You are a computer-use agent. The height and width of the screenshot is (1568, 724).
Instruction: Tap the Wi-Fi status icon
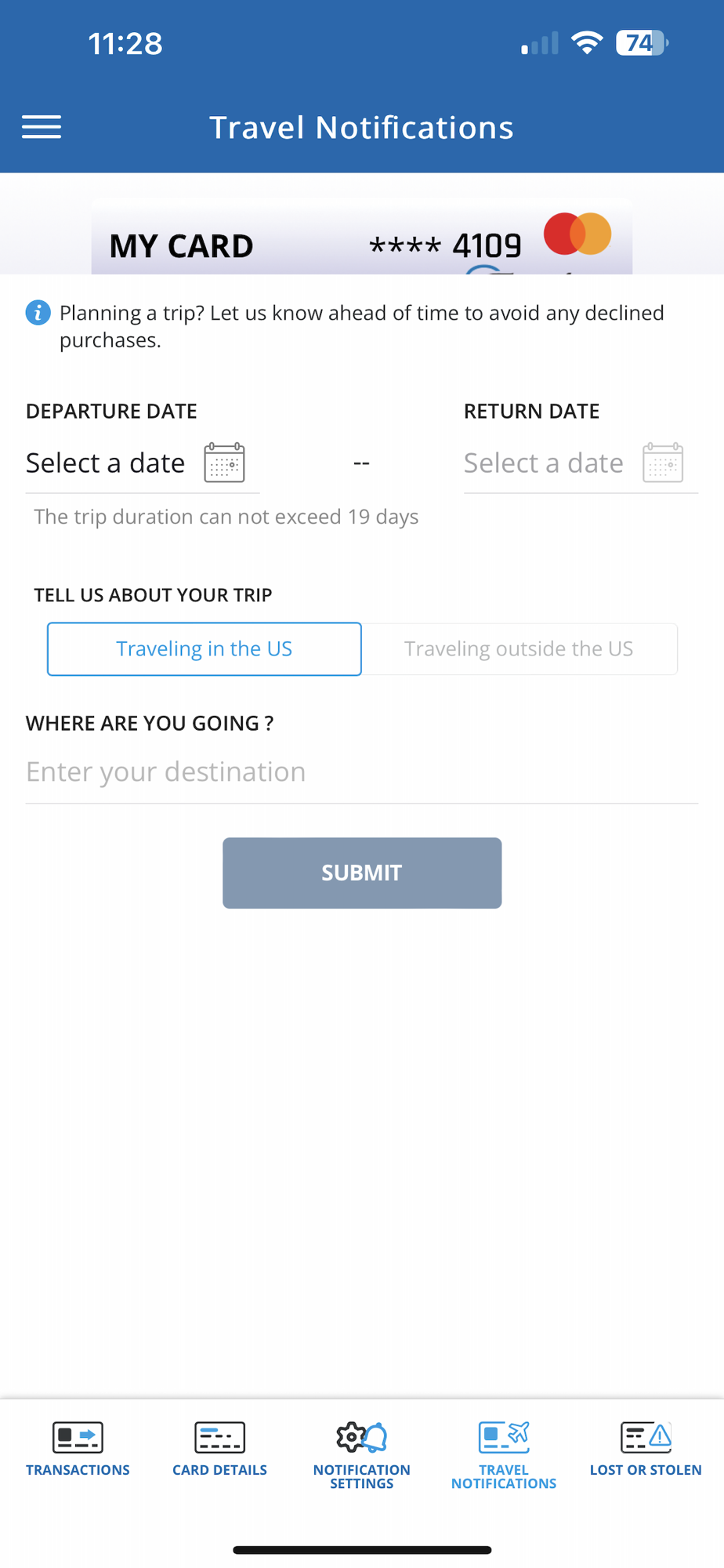[x=587, y=42]
